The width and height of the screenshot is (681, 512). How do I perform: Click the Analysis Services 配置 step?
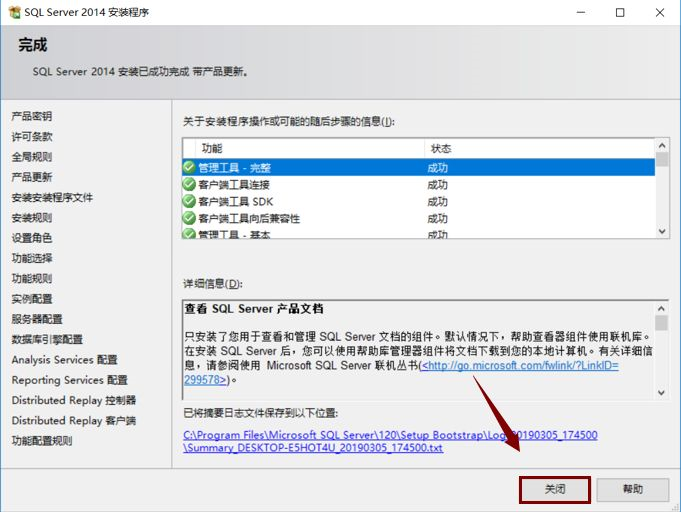[64, 360]
